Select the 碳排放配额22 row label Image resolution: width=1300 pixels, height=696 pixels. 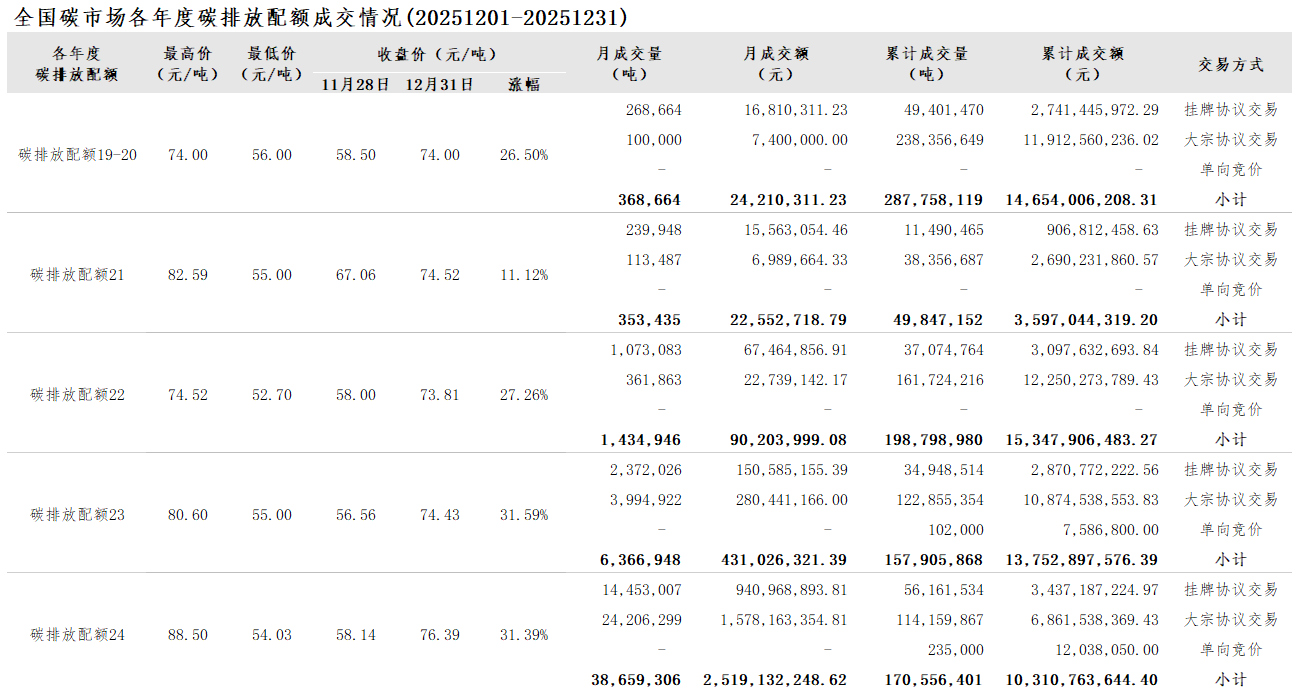(x=78, y=395)
